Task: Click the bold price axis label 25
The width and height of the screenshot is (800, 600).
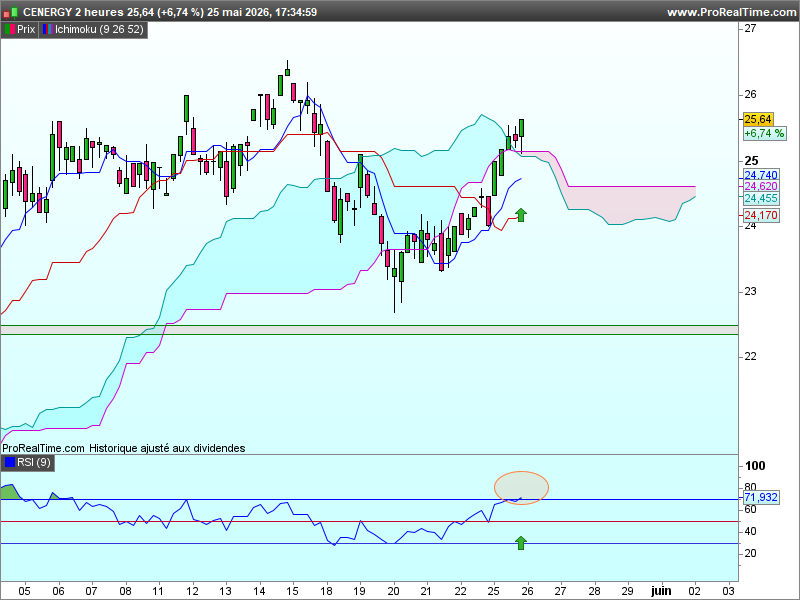Action: pos(751,161)
